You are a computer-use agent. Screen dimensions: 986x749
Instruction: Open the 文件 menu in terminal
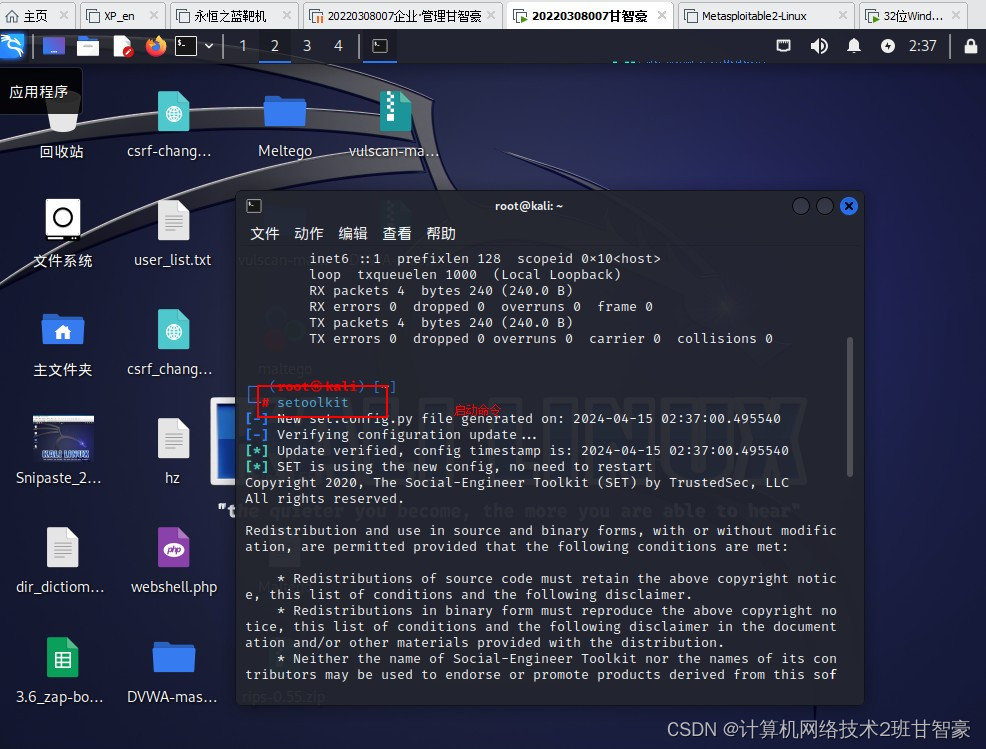point(265,233)
